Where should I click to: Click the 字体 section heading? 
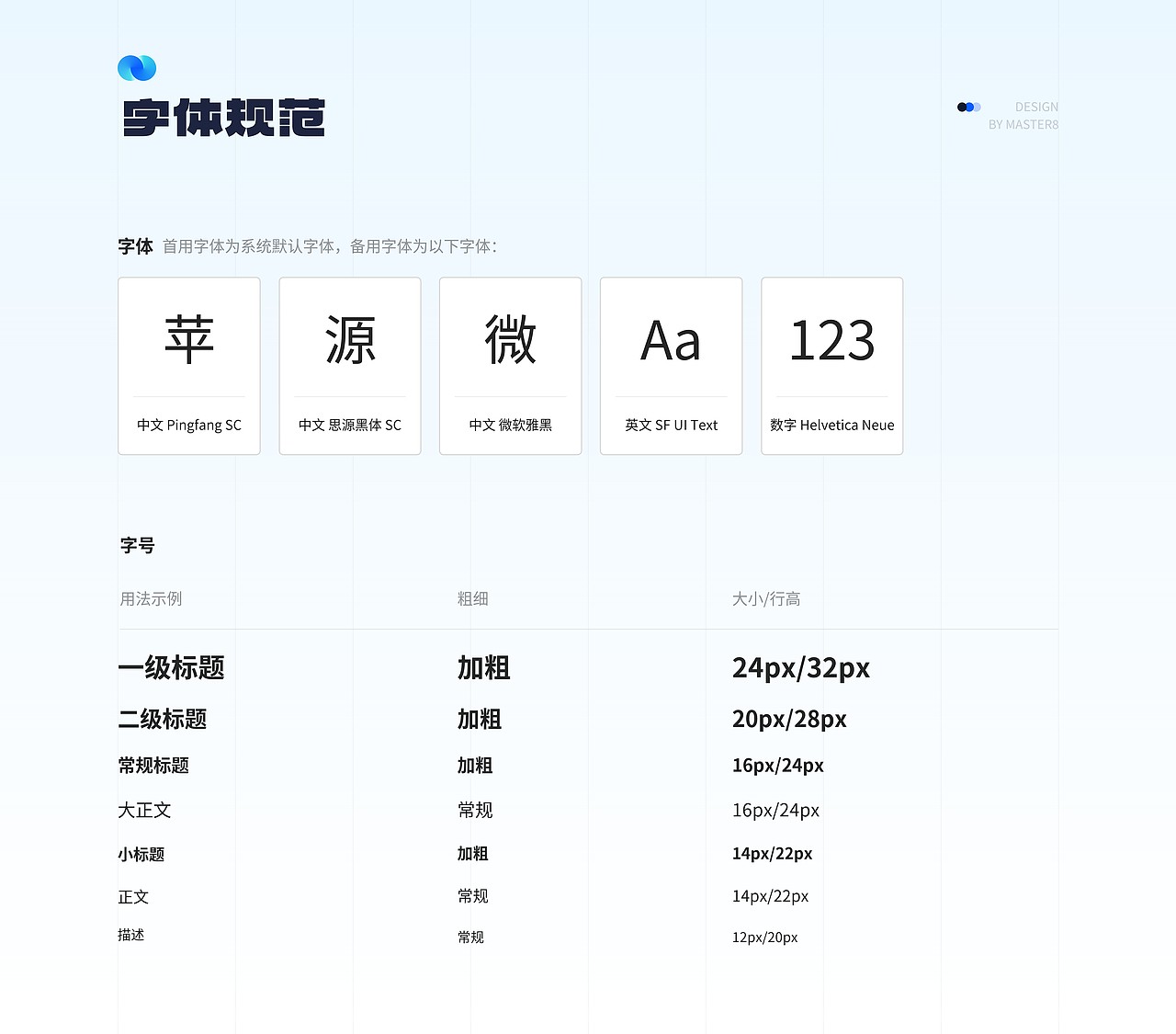136,246
